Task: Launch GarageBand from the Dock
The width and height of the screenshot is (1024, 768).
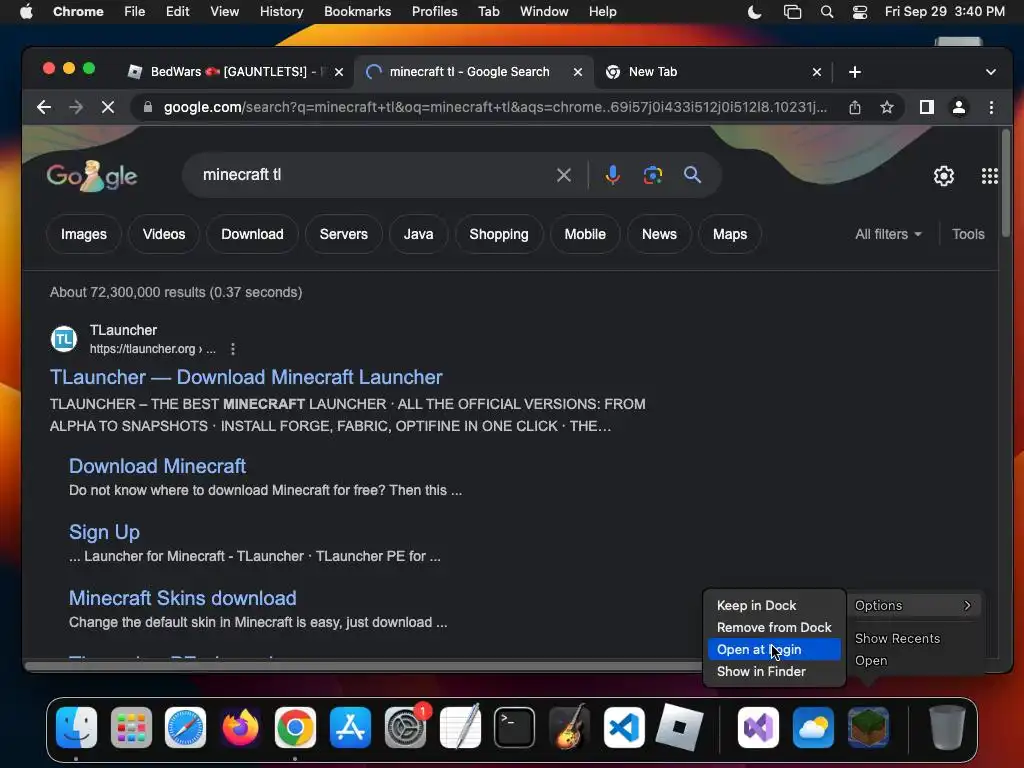Action: 569,728
